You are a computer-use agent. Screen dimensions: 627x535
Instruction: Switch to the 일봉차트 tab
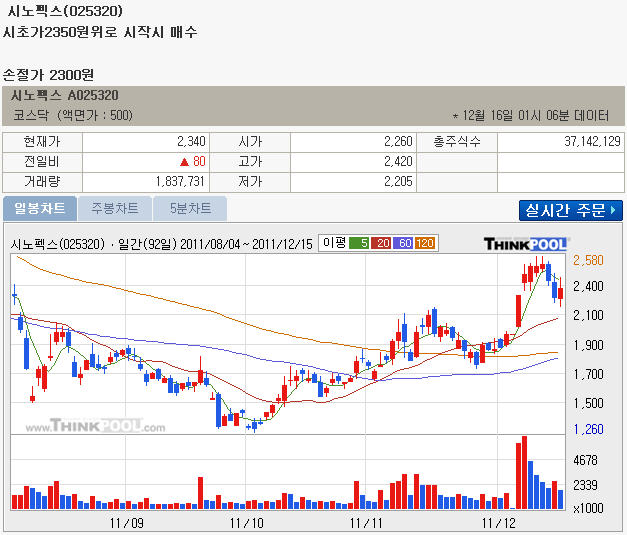(x=40, y=208)
